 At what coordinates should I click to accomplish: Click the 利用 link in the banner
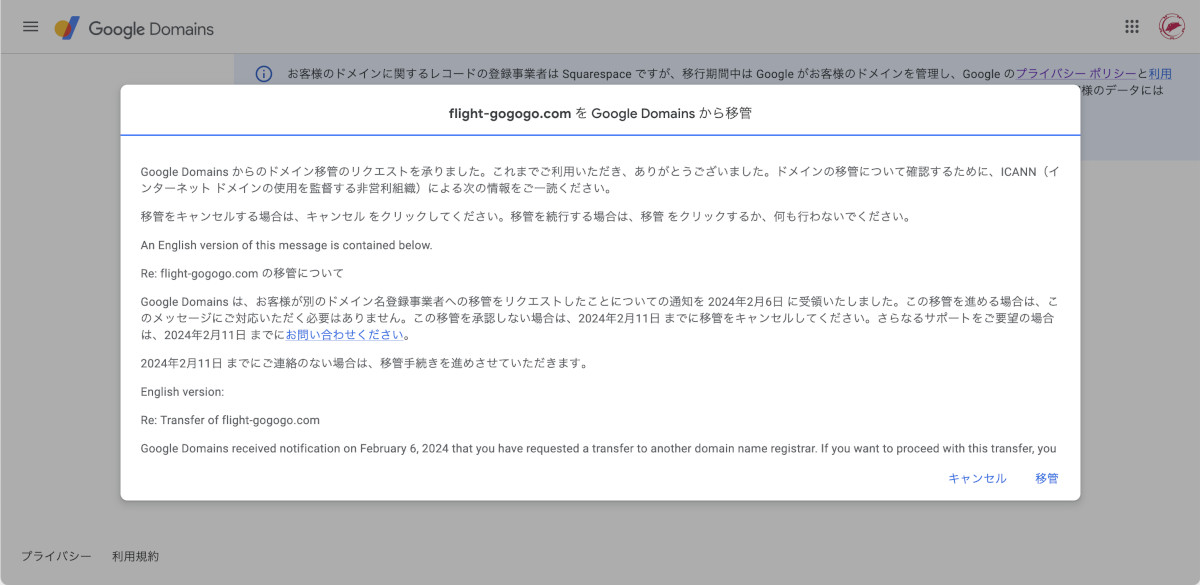tap(1160, 74)
